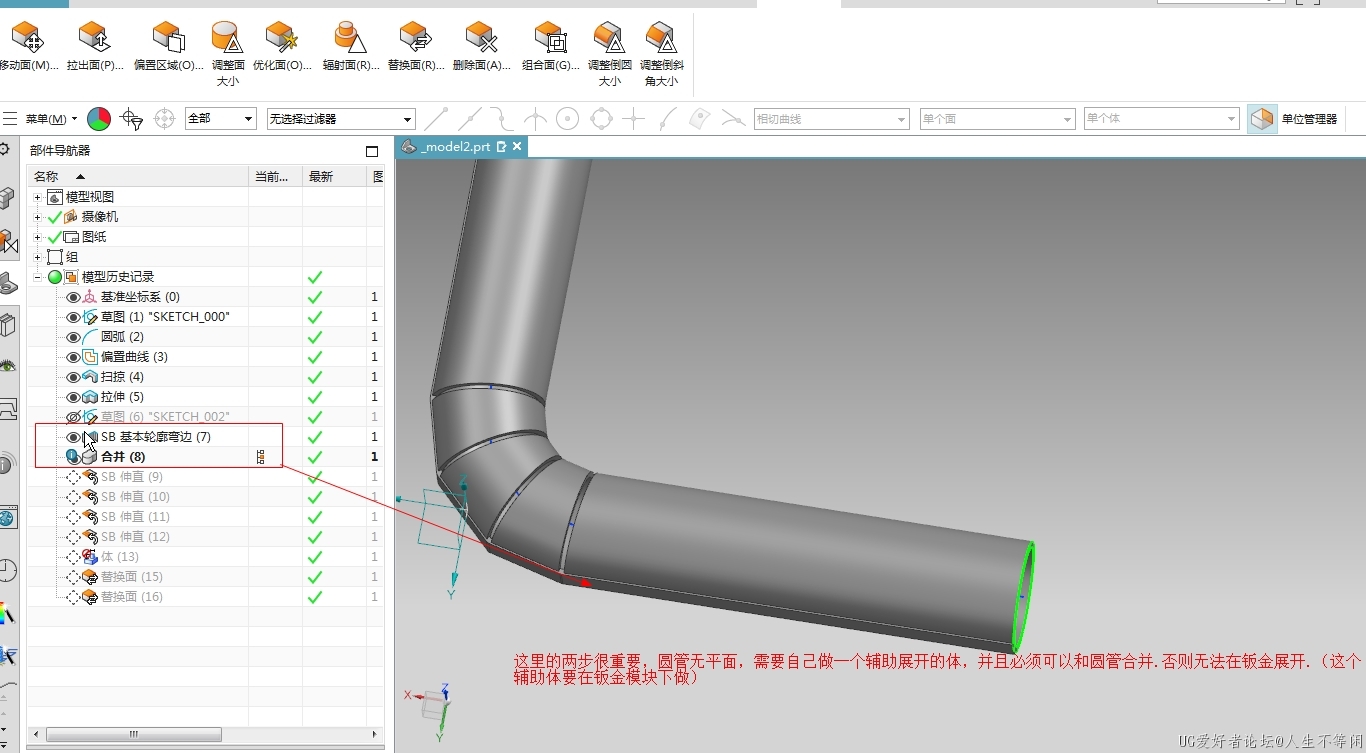Hide the 偏置曲线 (3) feature

73,357
